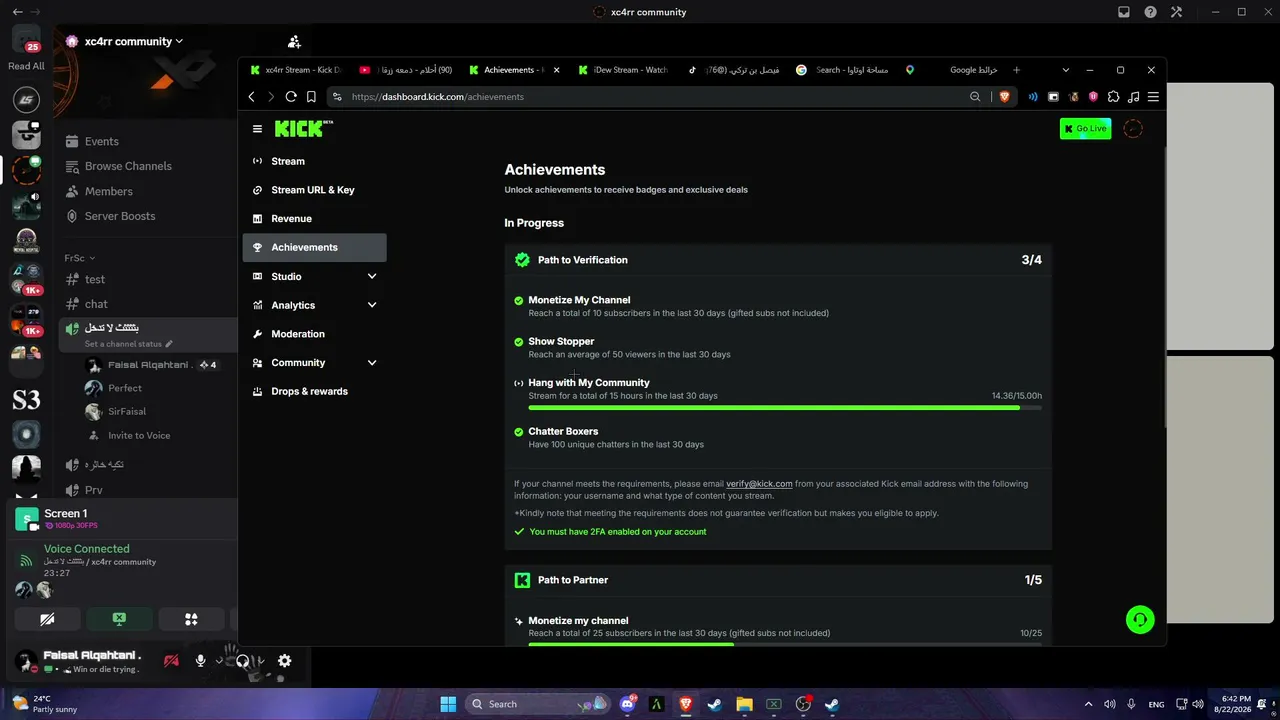
Task: Toggle the red game activity icon
Action: (x=171, y=661)
